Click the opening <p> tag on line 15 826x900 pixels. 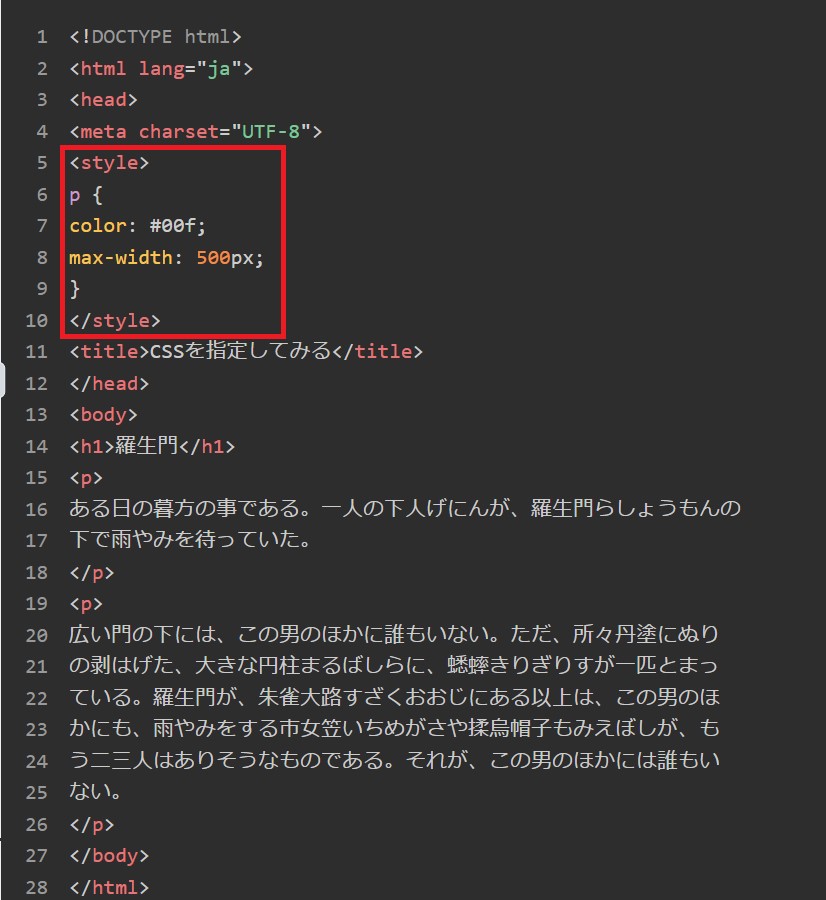click(x=86, y=478)
